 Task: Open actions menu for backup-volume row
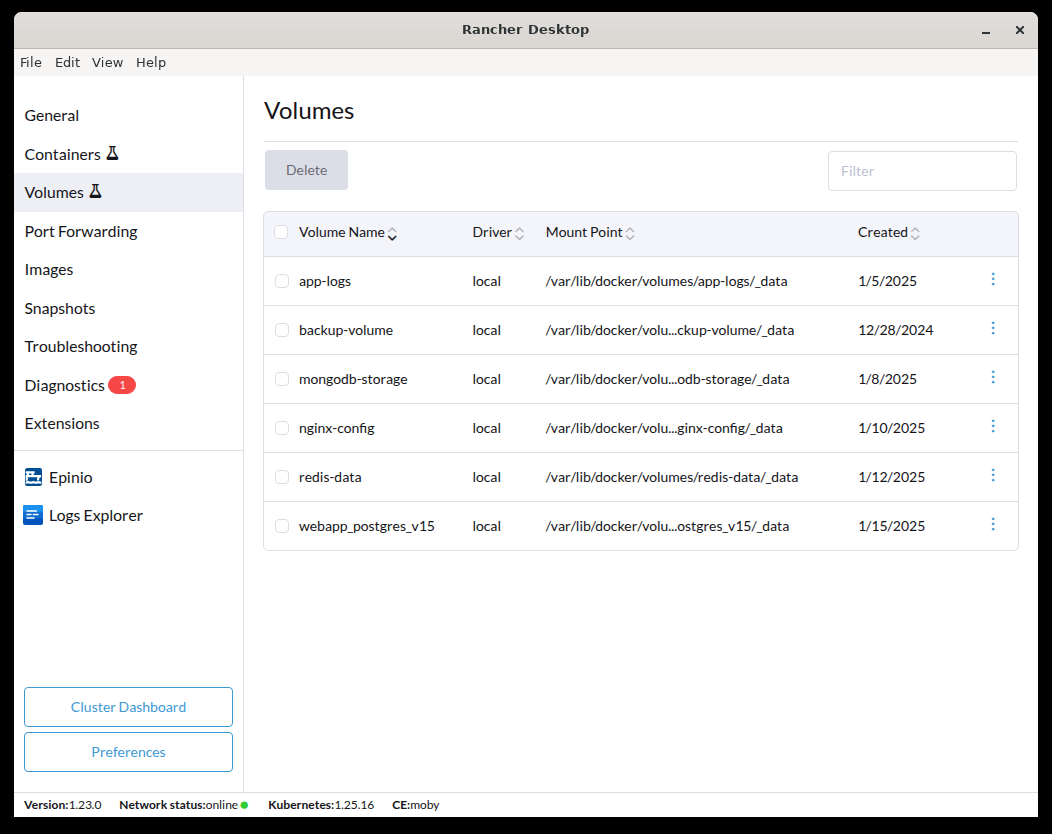point(993,328)
